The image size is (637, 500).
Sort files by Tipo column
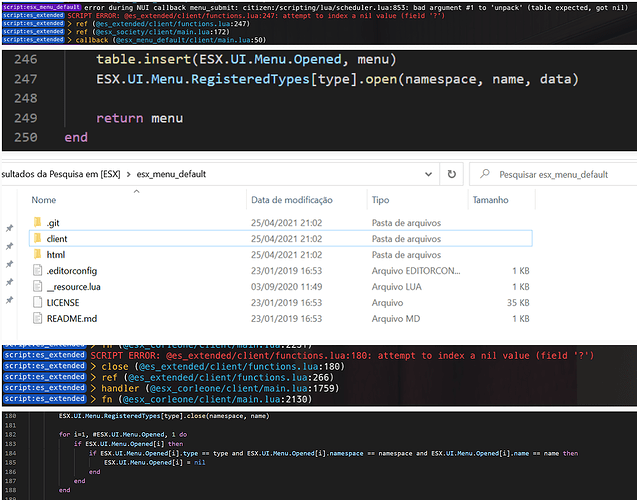pos(381,200)
